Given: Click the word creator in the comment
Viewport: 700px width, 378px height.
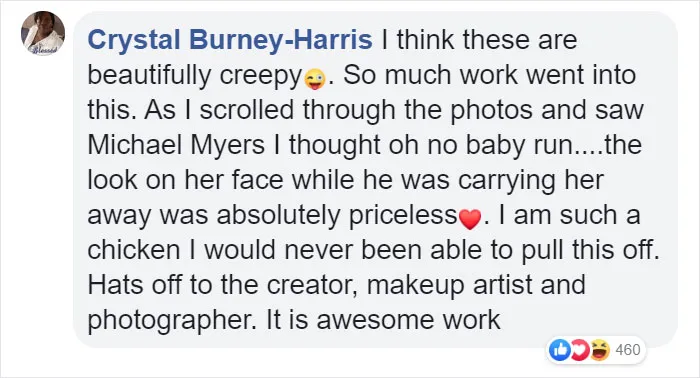Looking at the screenshot, I should coord(311,285).
